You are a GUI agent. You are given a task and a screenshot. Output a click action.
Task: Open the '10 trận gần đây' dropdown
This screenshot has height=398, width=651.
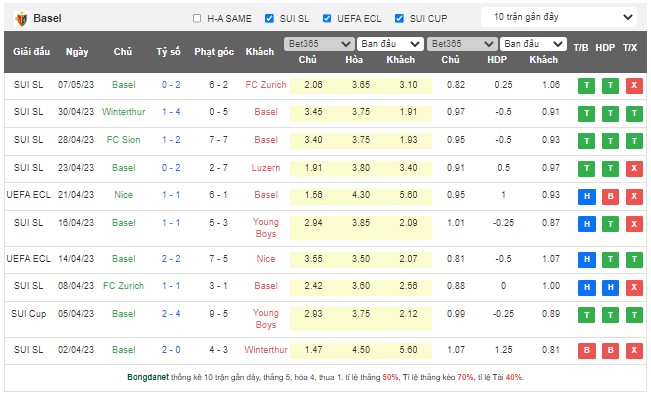coord(559,17)
